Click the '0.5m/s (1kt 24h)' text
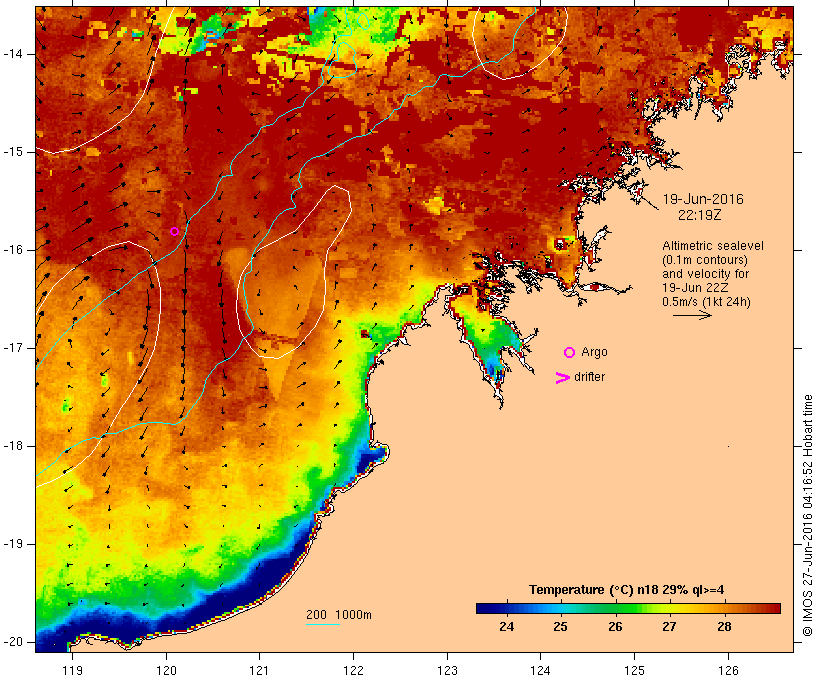This screenshot has width=820, height=680. [706, 302]
